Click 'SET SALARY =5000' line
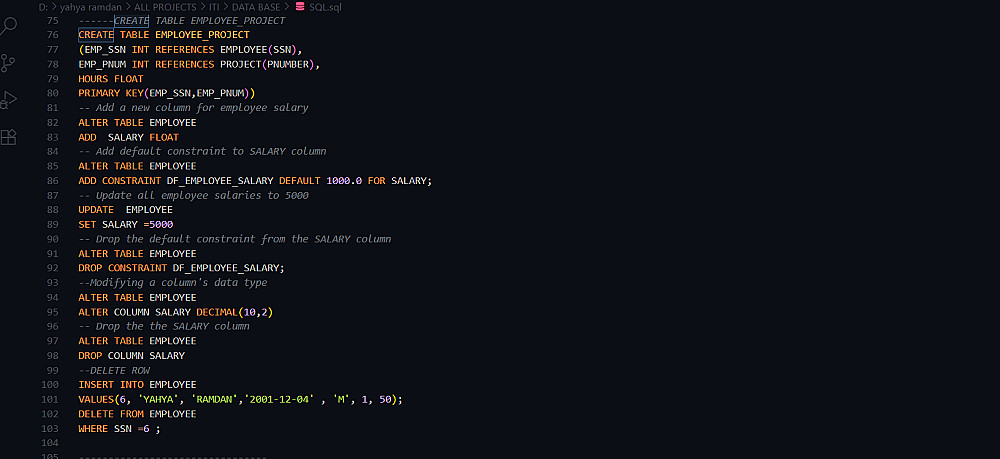The height and width of the screenshot is (459, 1000). click(126, 224)
